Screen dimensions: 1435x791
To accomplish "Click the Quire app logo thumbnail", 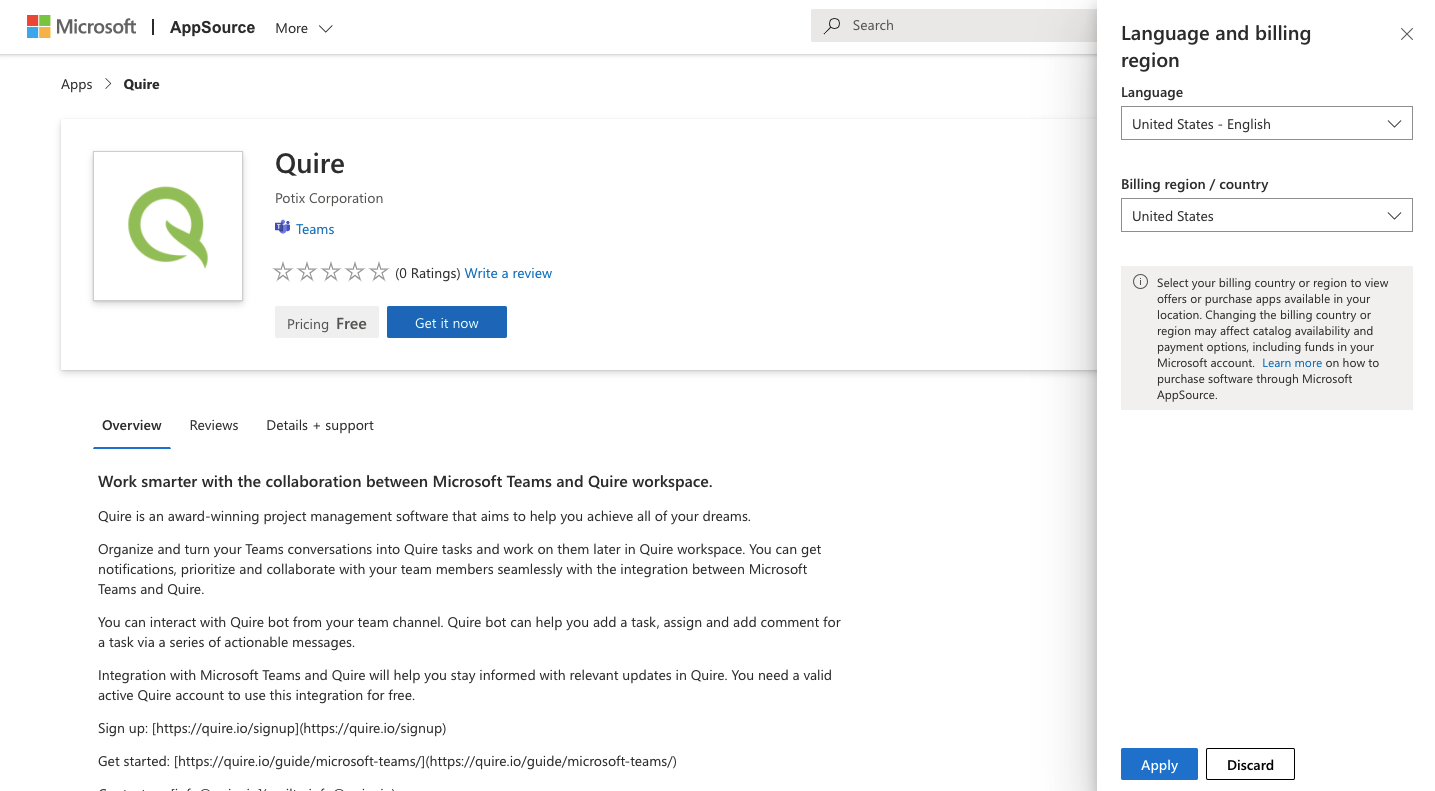I will (x=168, y=226).
